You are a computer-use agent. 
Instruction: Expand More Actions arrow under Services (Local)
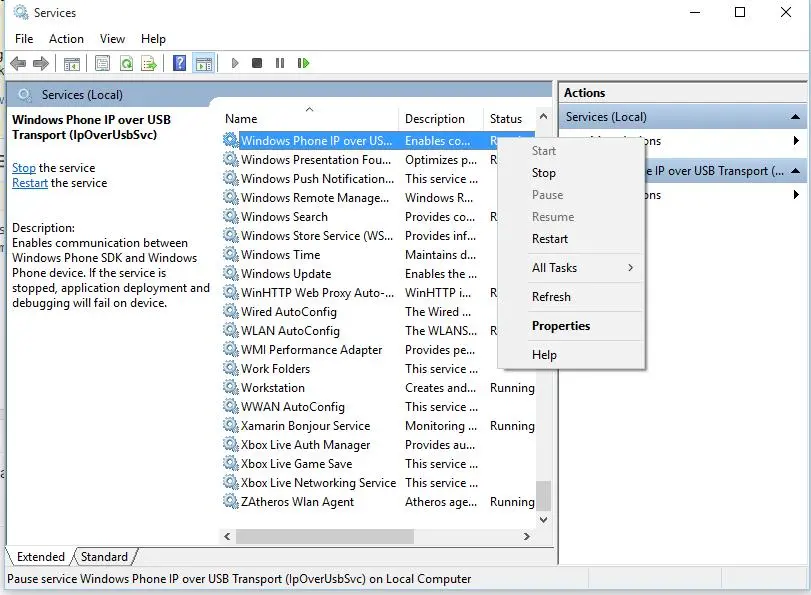796,141
